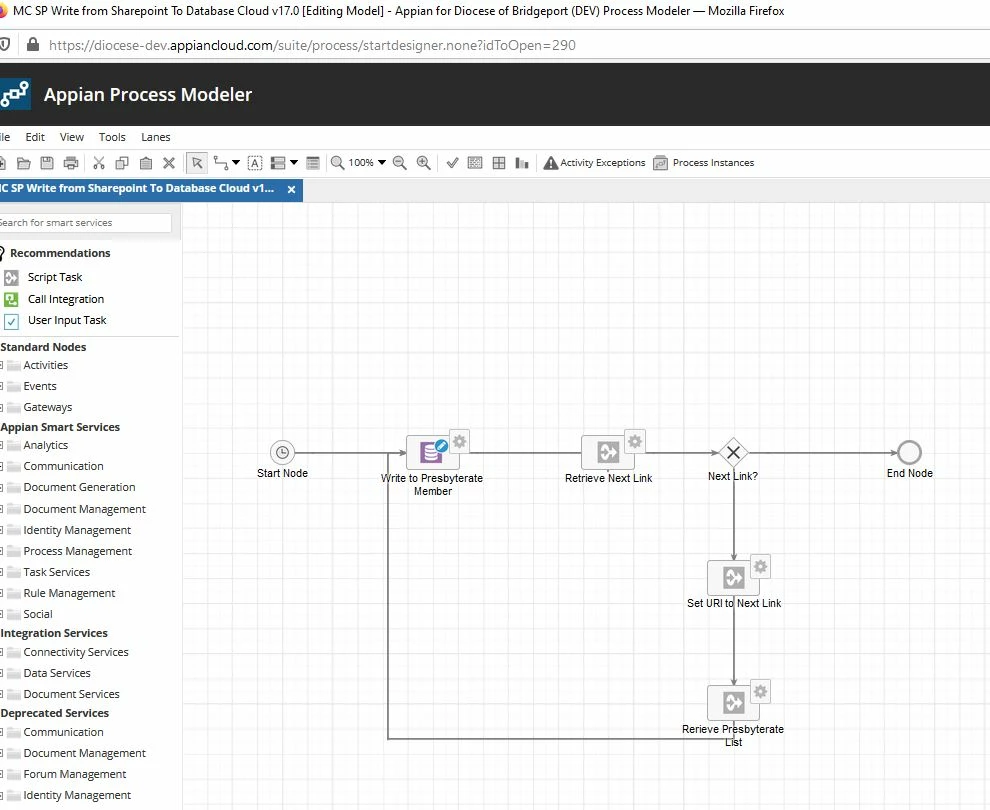990x810 pixels.
Task: Click gear badge on Retrieve Next Link node
Action: point(635,441)
